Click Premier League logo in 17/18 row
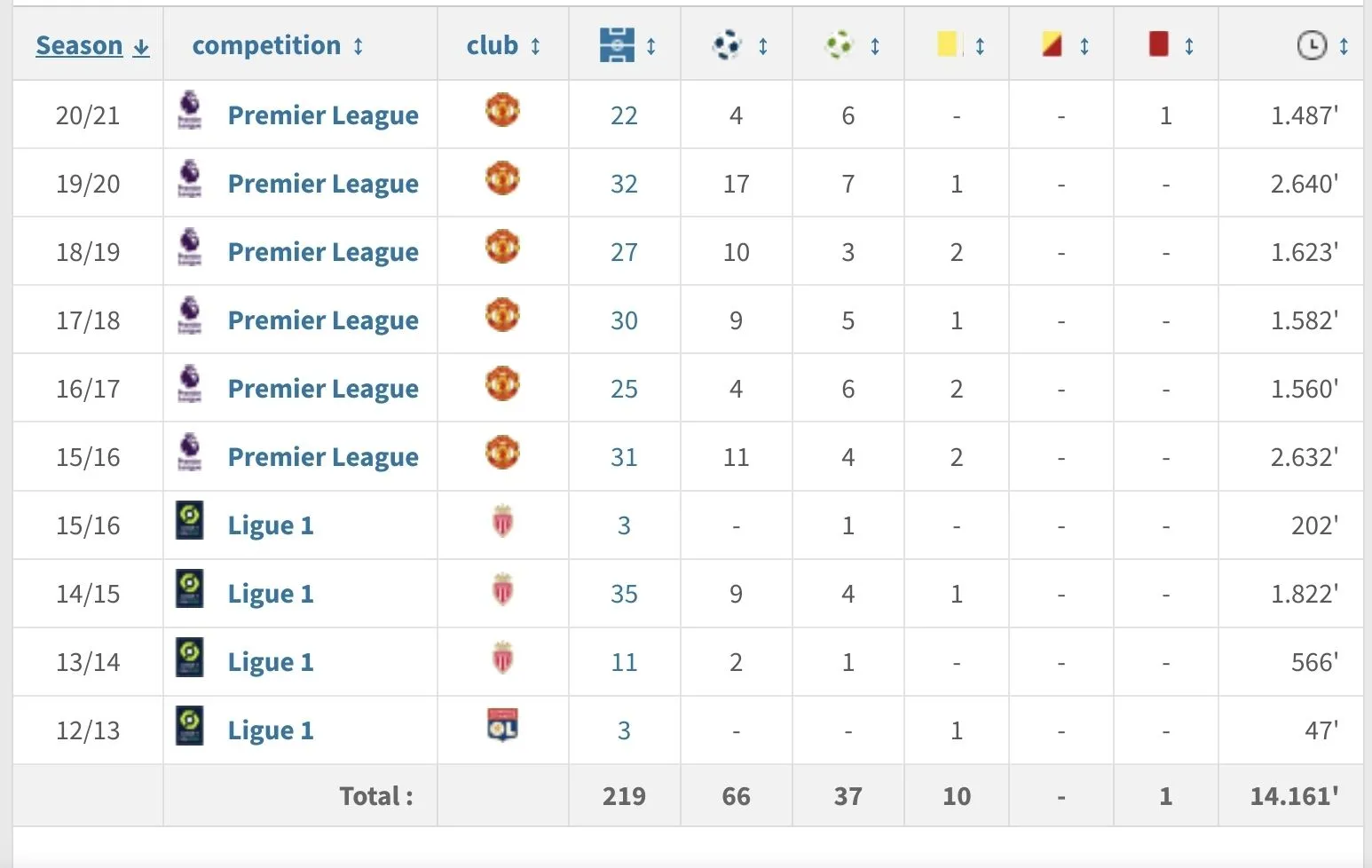1372x868 pixels. point(189,315)
